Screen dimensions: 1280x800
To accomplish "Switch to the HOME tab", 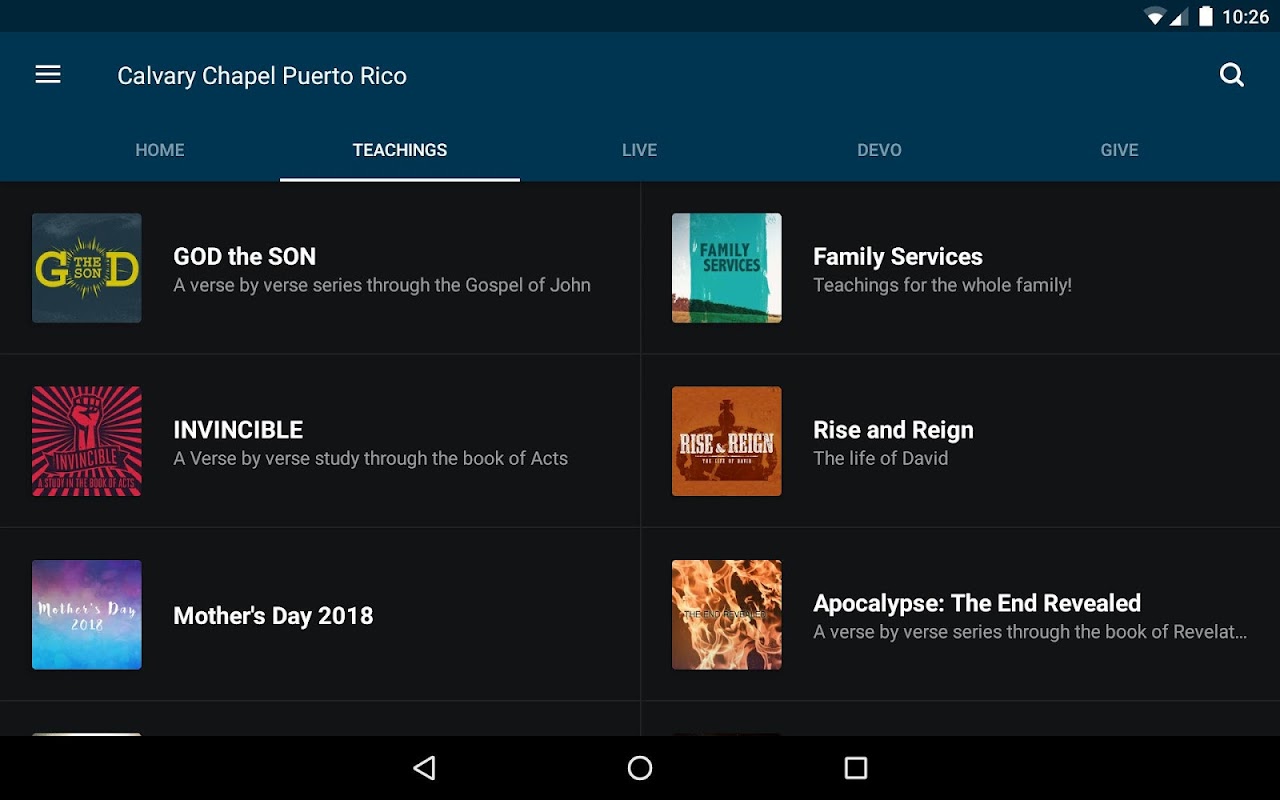I will 160,150.
